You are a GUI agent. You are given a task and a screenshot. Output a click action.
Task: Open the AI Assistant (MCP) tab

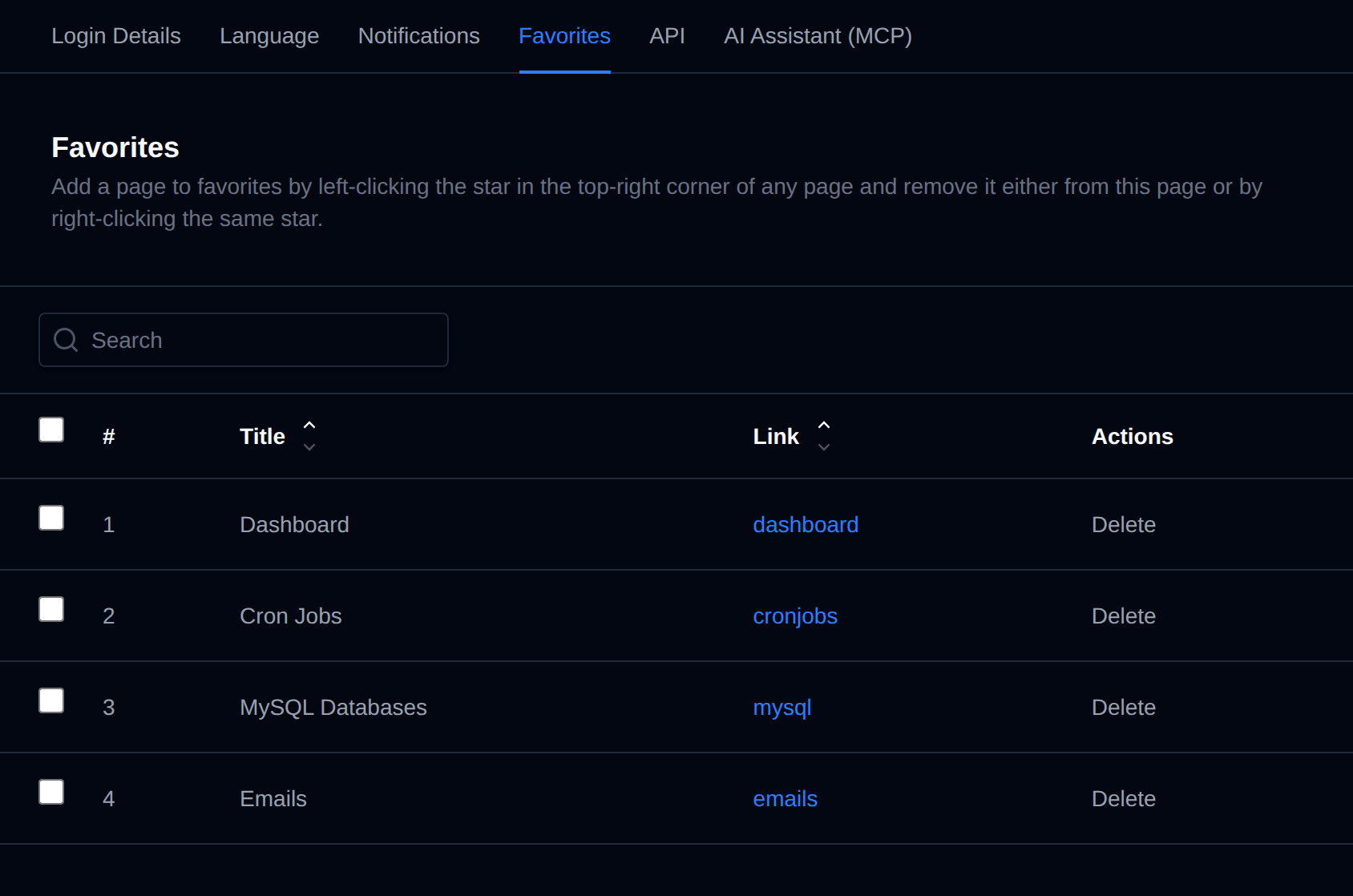point(818,36)
